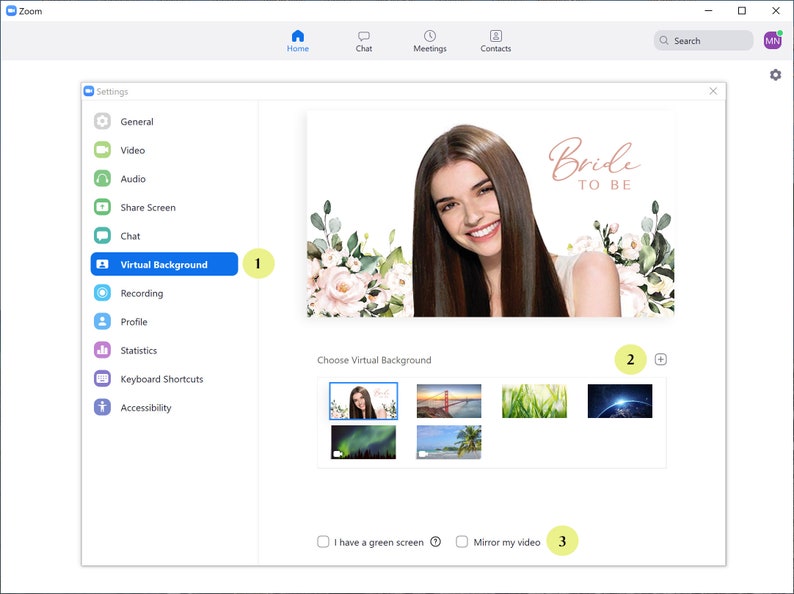This screenshot has width=794, height=594.
Task: Open the Audio settings
Action: click(x=164, y=179)
